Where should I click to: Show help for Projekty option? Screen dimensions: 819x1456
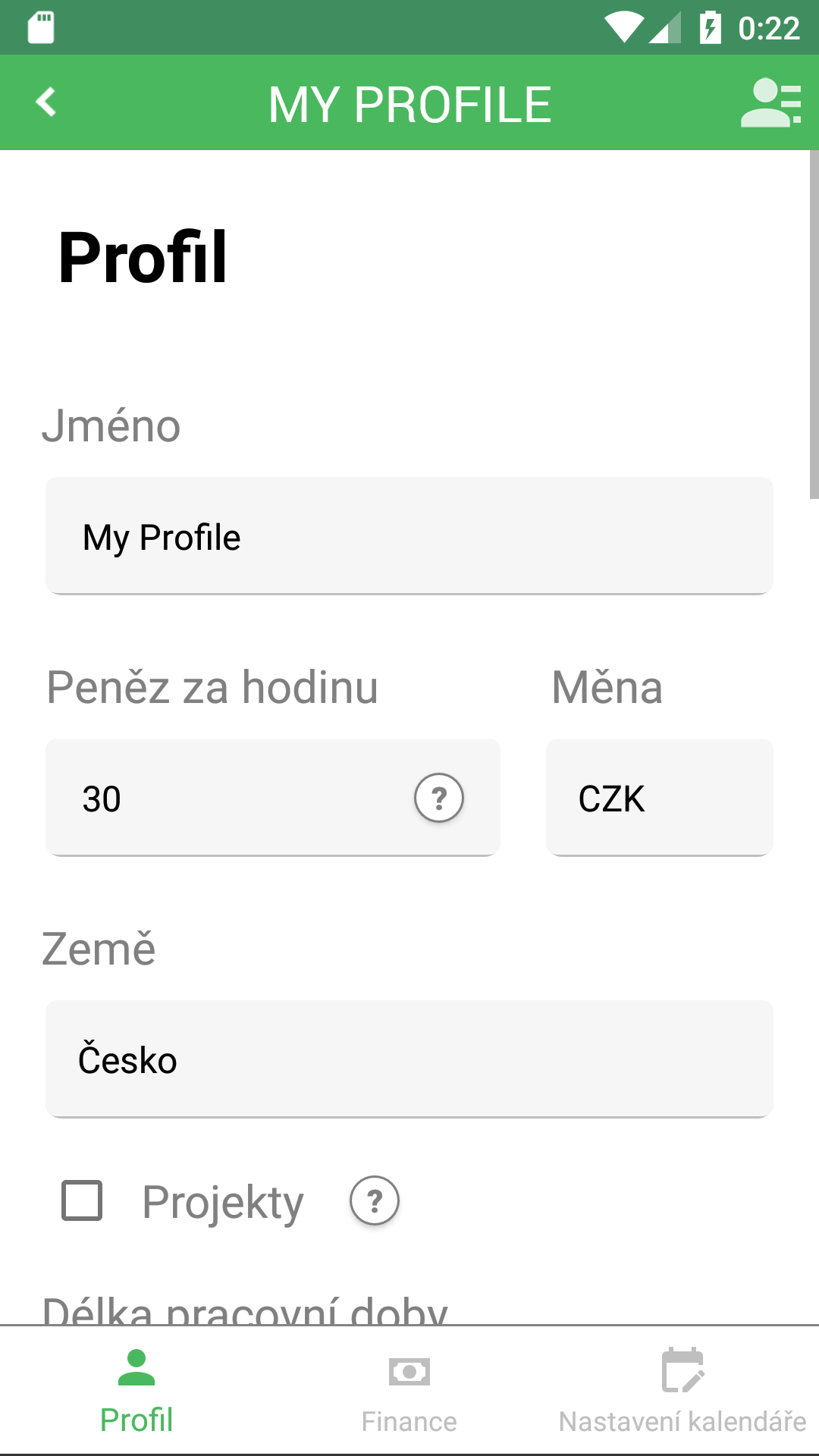click(374, 1200)
